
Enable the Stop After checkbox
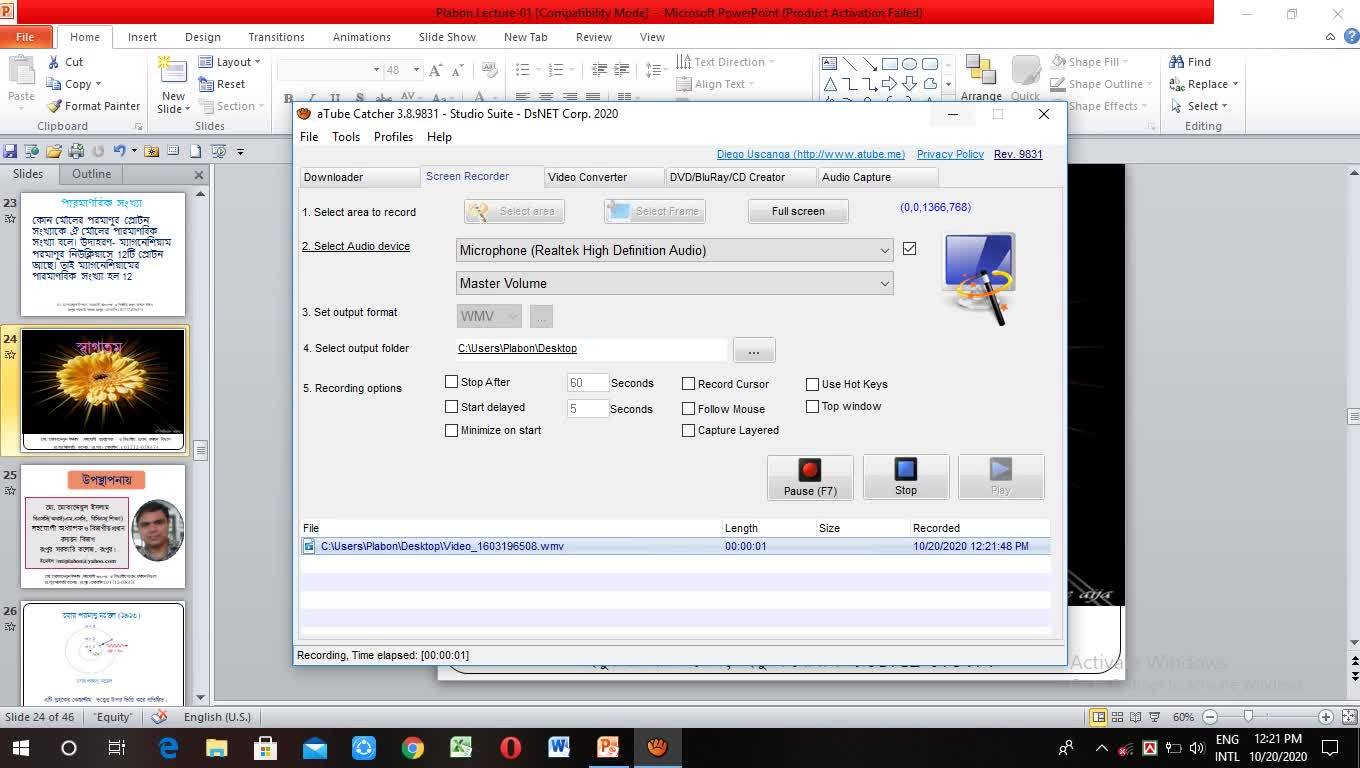[x=451, y=382]
